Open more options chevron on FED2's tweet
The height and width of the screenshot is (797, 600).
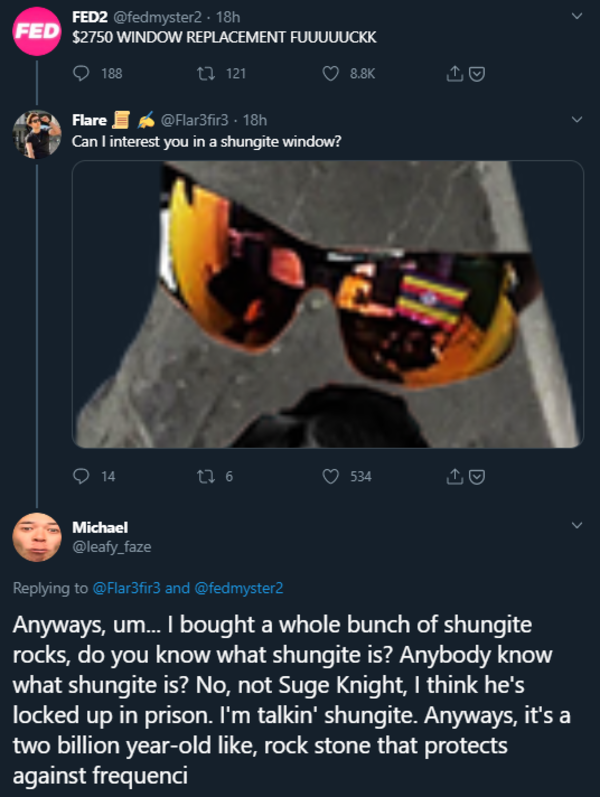click(576, 17)
